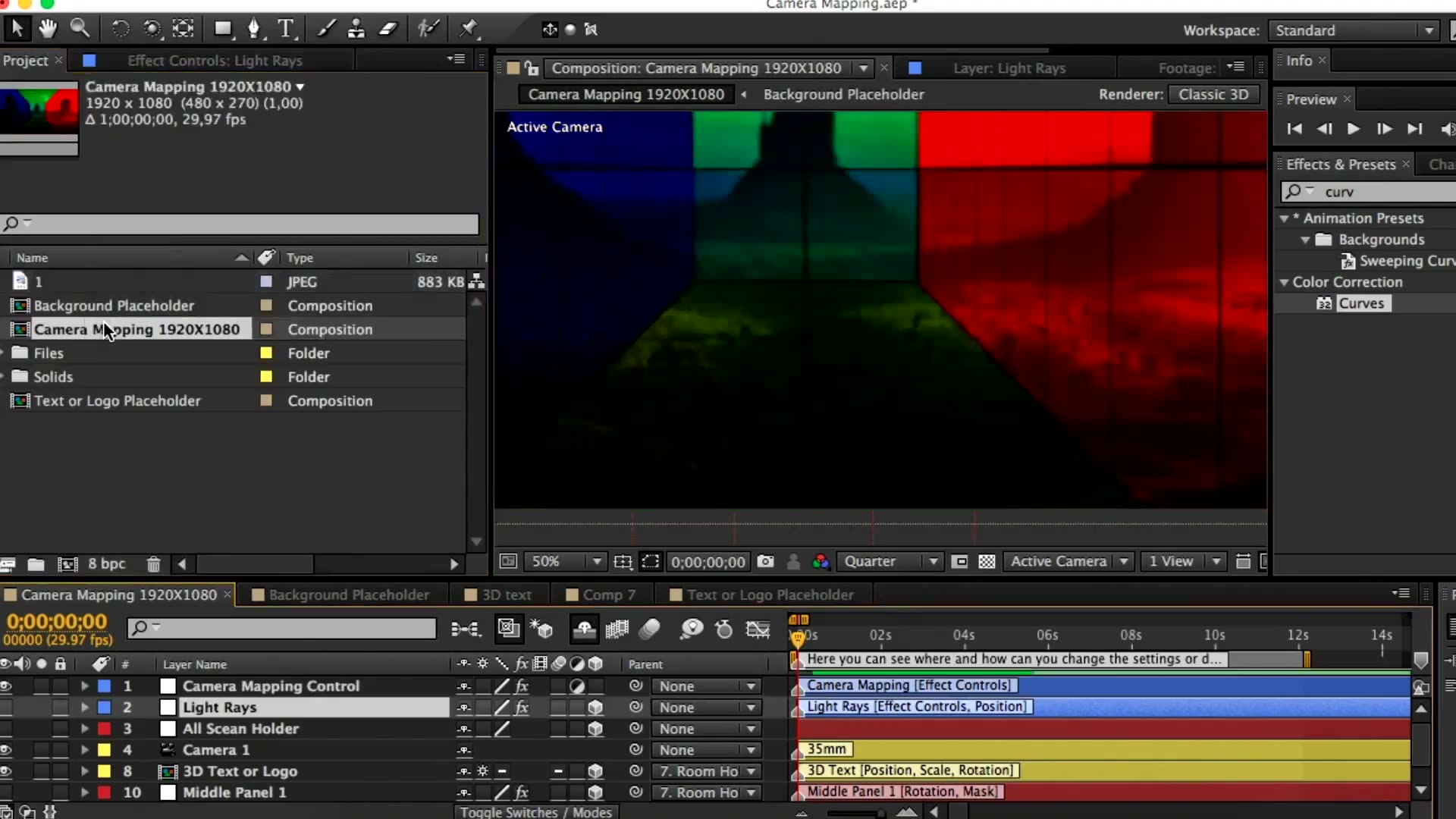Click the Classic 3D renderer button

tap(1213, 95)
